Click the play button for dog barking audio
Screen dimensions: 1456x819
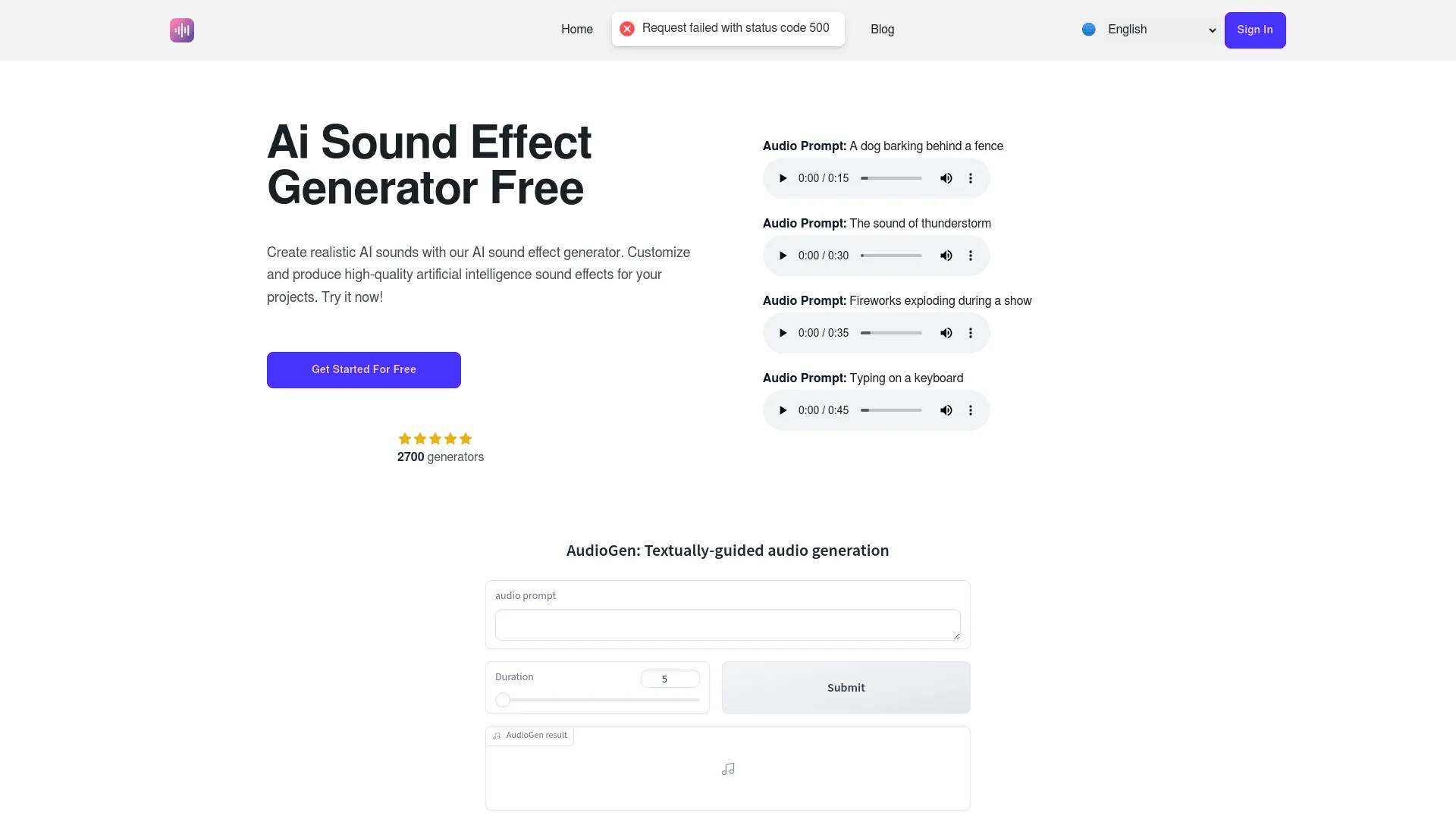(x=785, y=178)
